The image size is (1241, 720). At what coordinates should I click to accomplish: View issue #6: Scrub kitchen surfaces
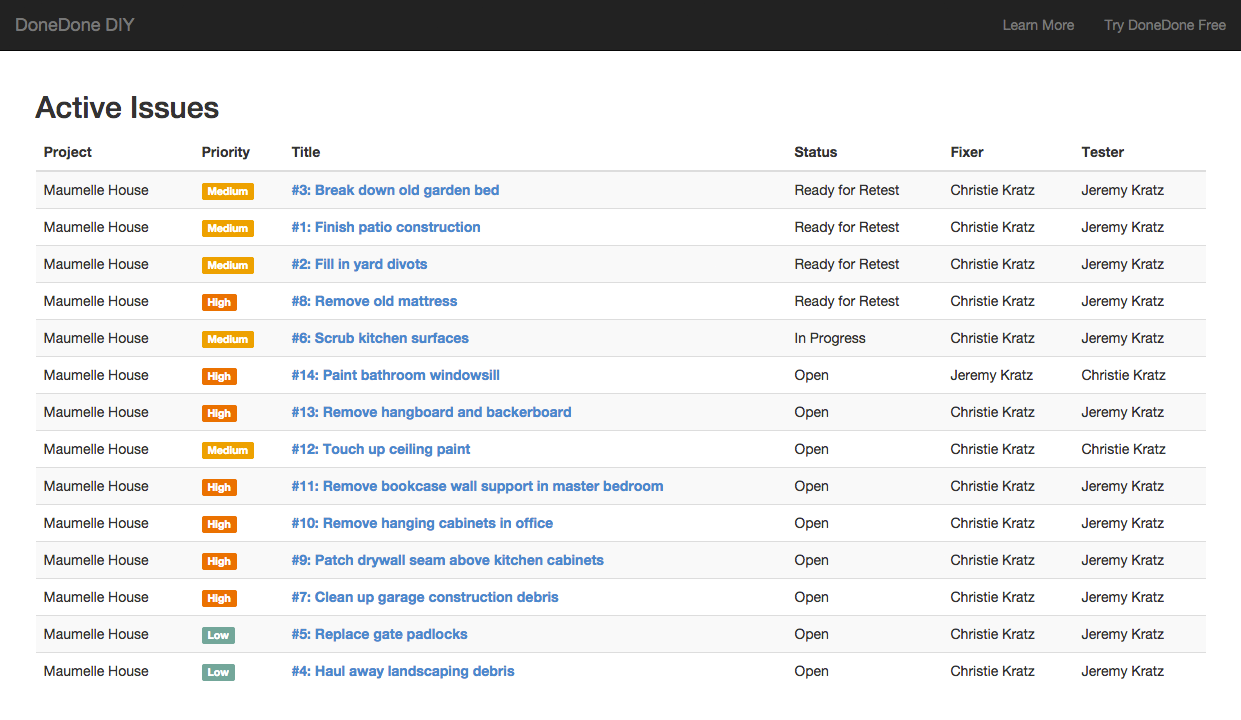pos(380,338)
